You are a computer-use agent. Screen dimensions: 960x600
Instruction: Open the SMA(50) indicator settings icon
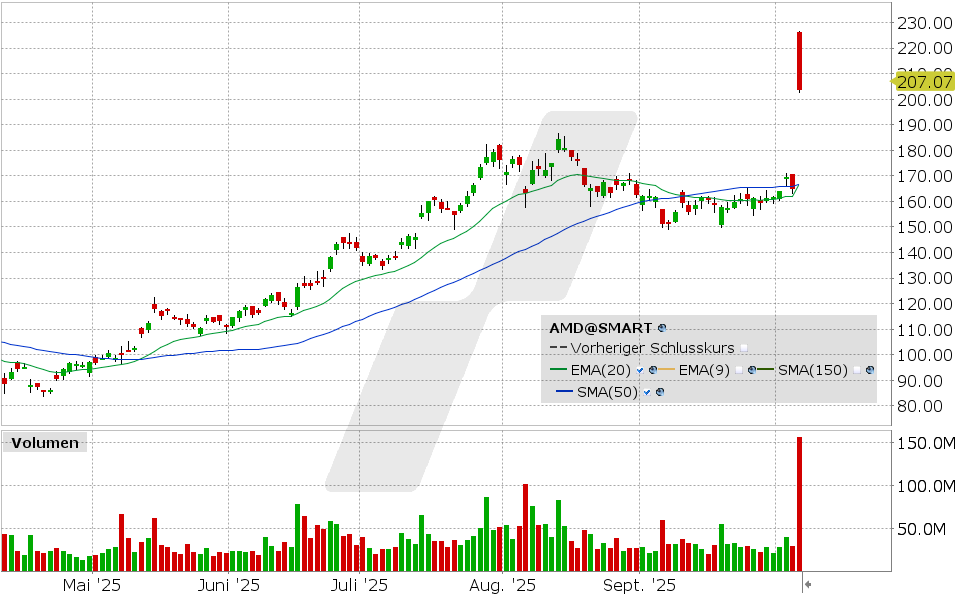(x=659, y=392)
